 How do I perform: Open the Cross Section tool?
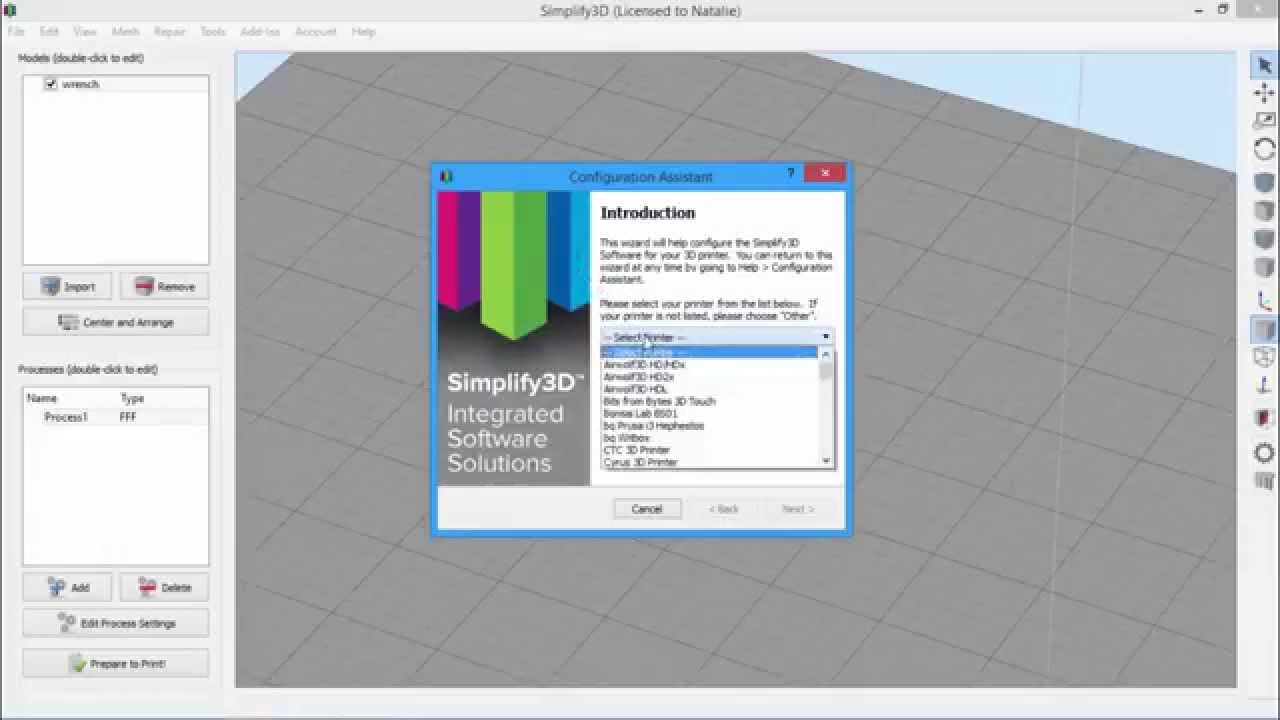[1264, 418]
